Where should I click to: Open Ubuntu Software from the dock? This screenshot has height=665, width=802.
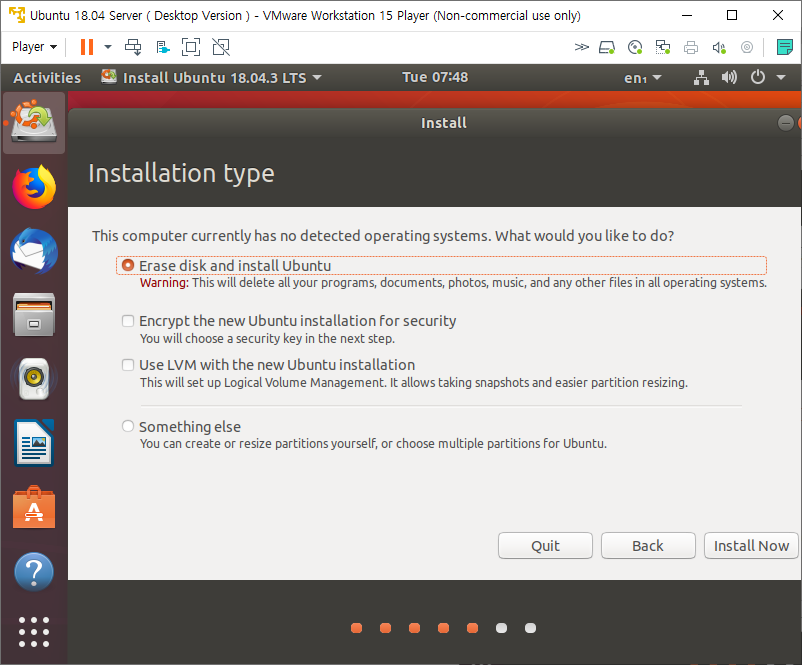[34, 507]
